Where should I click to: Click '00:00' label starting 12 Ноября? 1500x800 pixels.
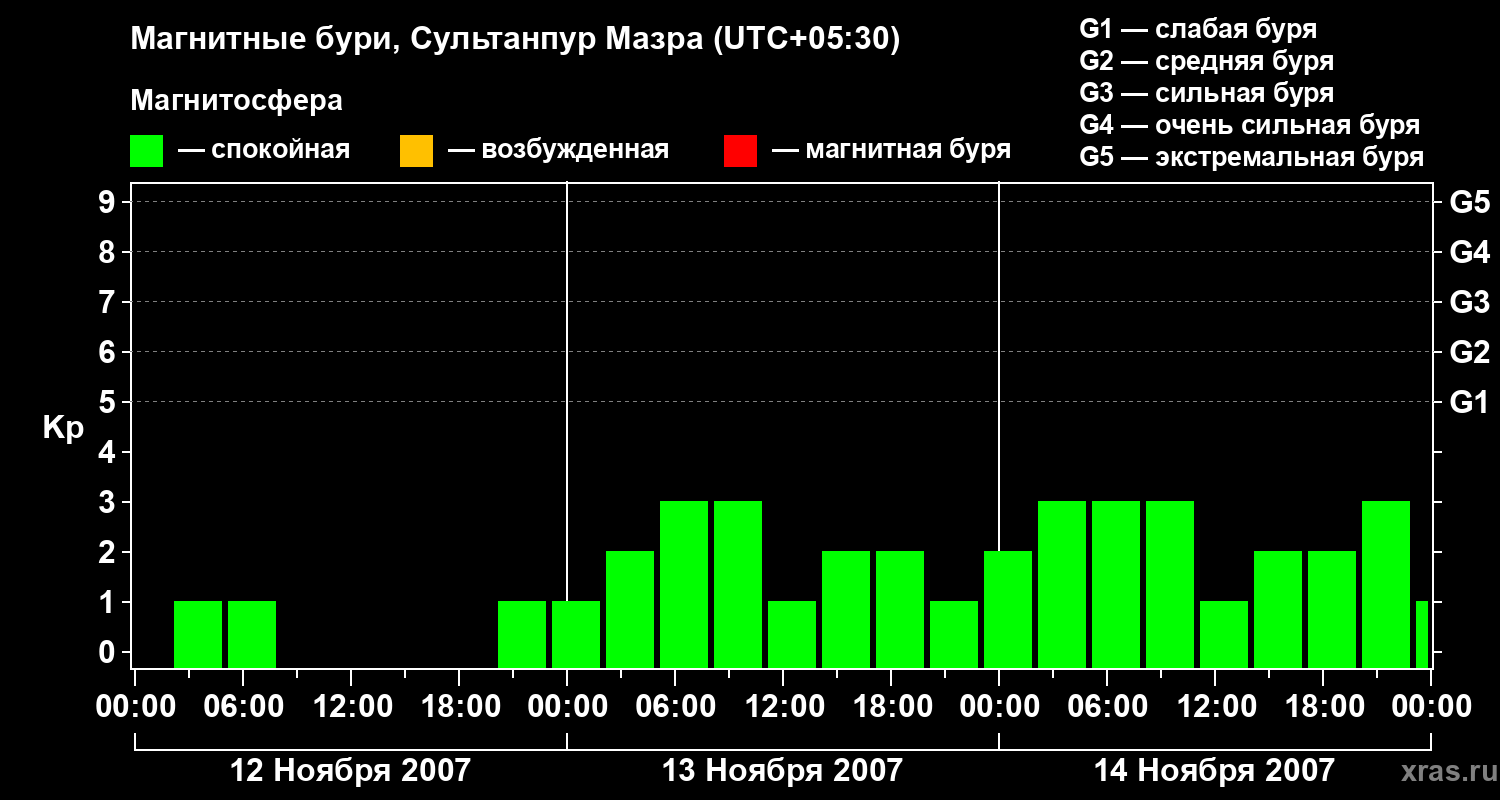(135, 707)
